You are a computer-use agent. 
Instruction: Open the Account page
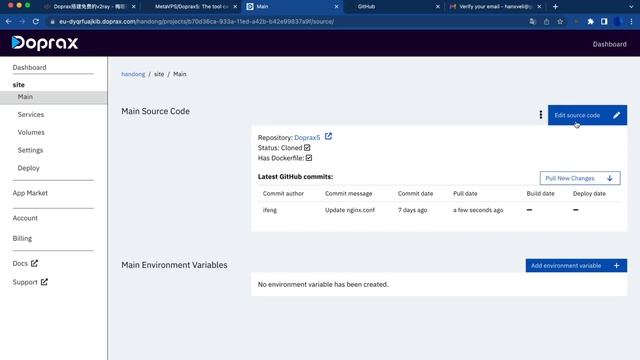click(x=25, y=218)
